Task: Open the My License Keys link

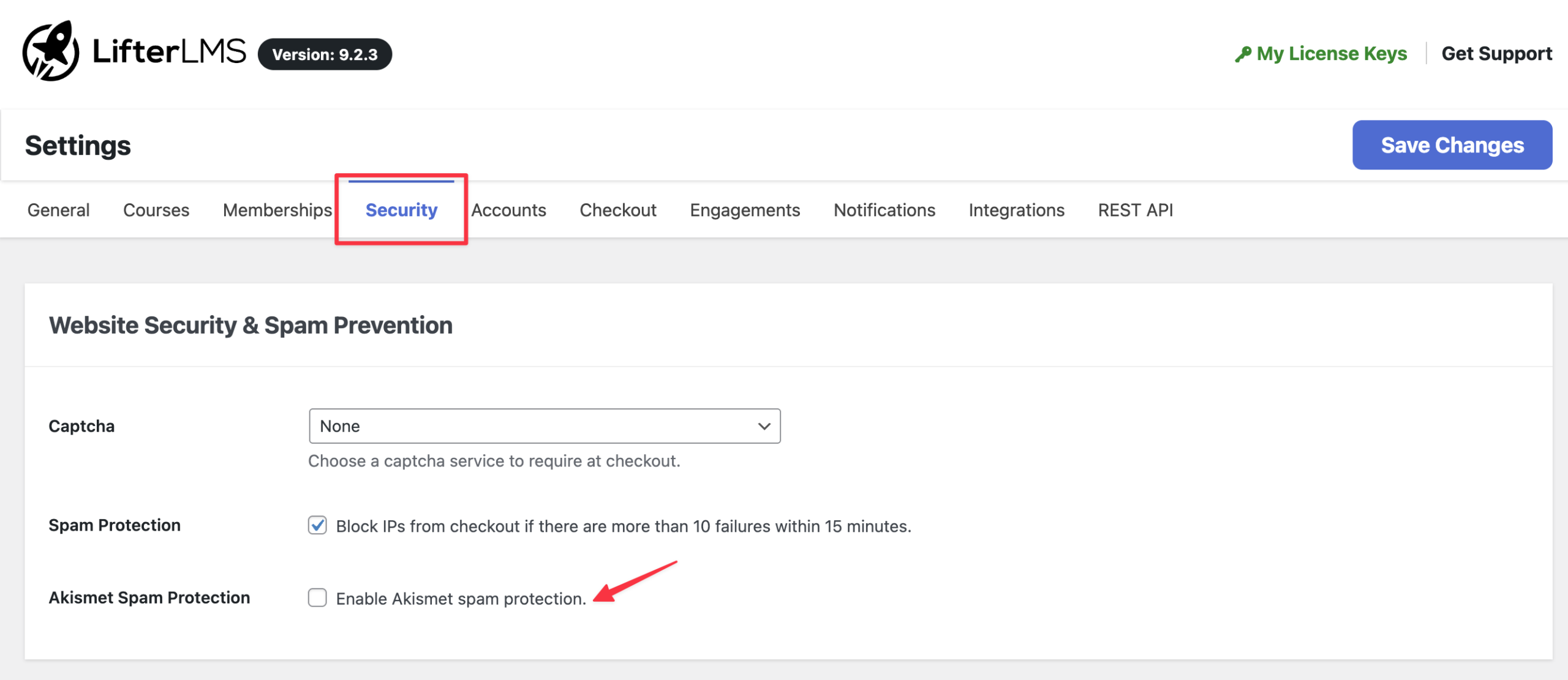Action: tap(1332, 54)
